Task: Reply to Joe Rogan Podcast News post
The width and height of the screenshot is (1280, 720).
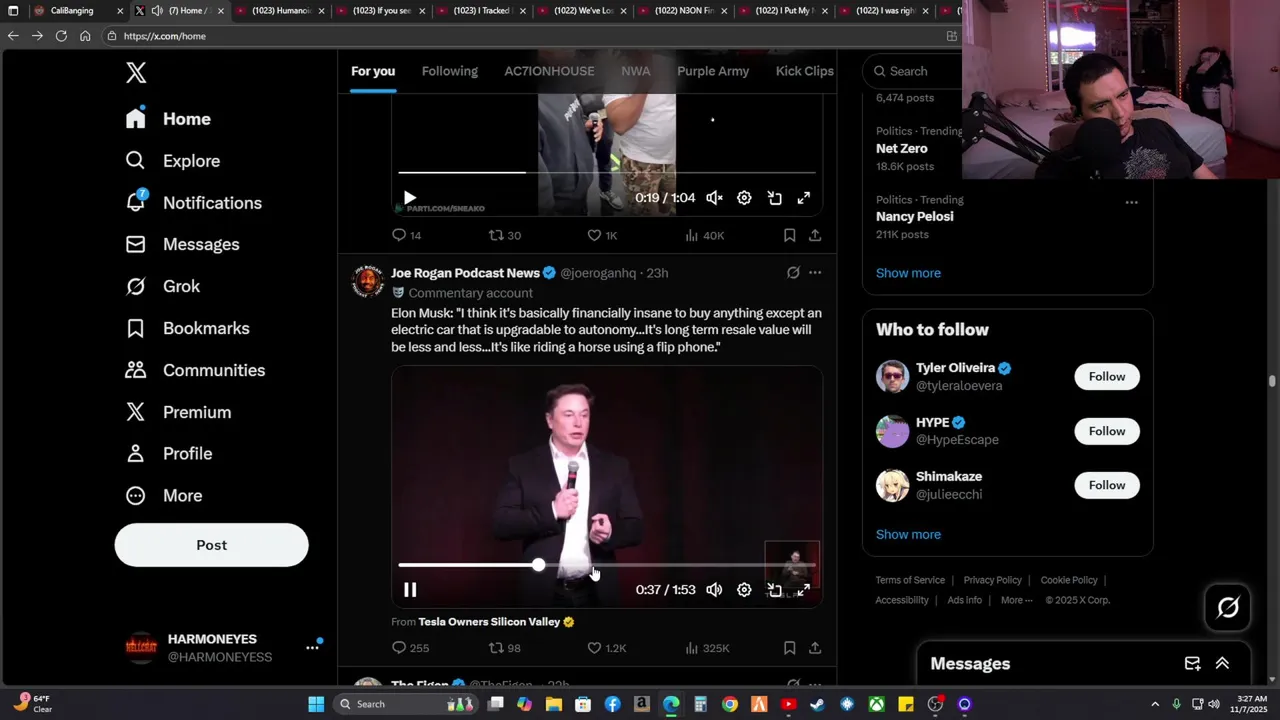Action: [410, 648]
